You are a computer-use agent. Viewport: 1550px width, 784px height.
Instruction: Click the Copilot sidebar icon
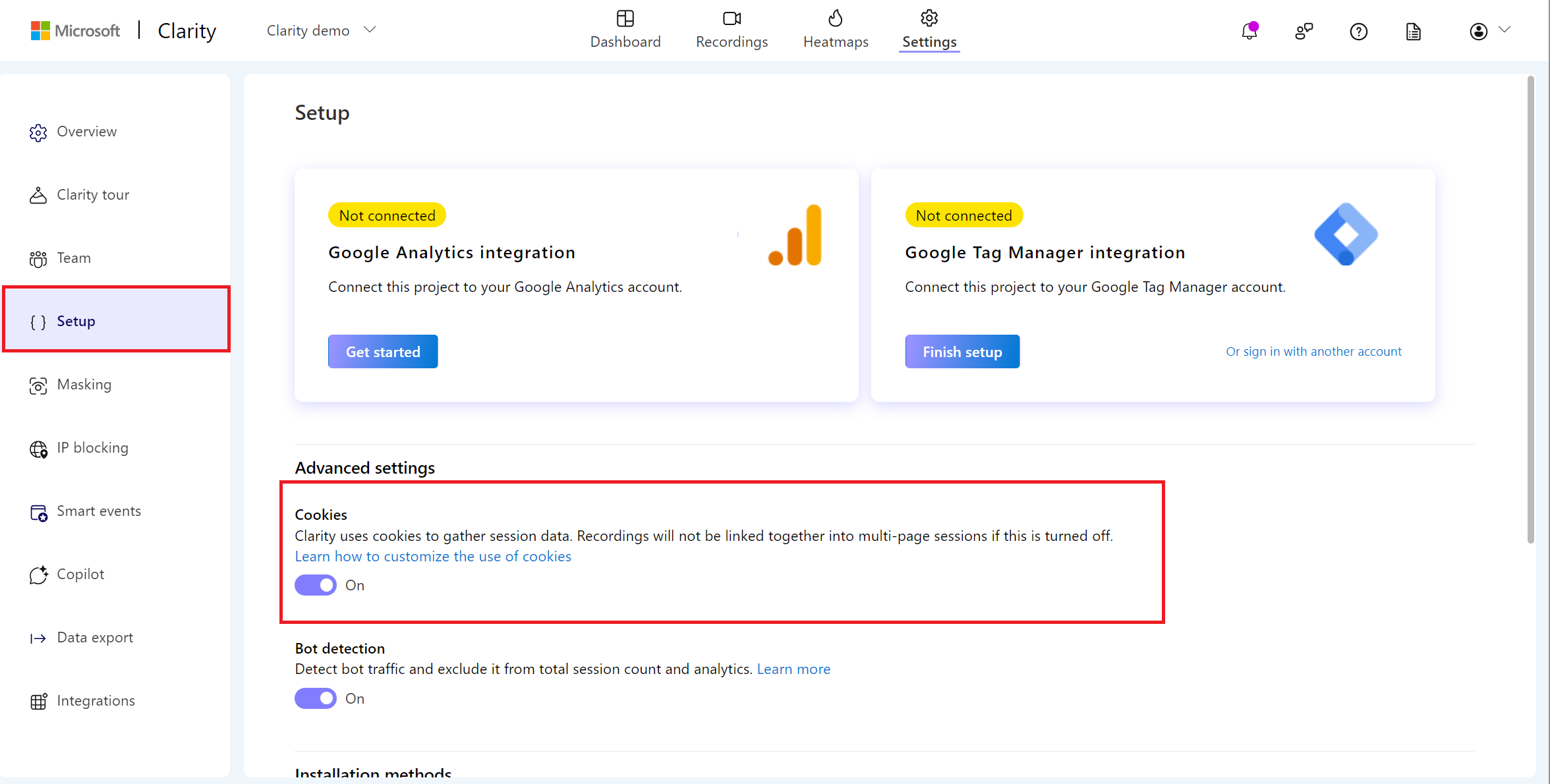[x=38, y=574]
